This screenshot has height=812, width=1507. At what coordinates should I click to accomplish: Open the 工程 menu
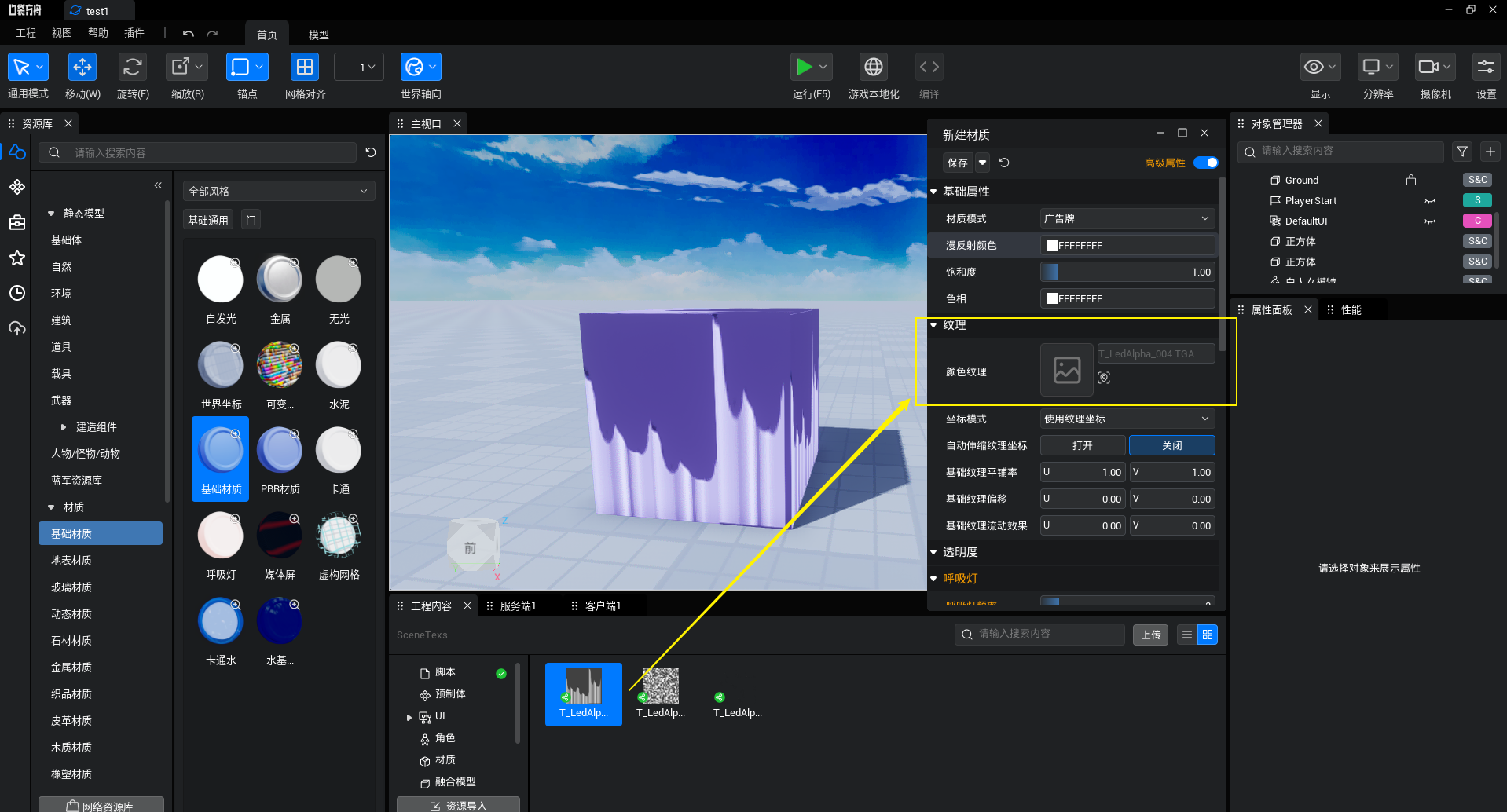[x=26, y=33]
